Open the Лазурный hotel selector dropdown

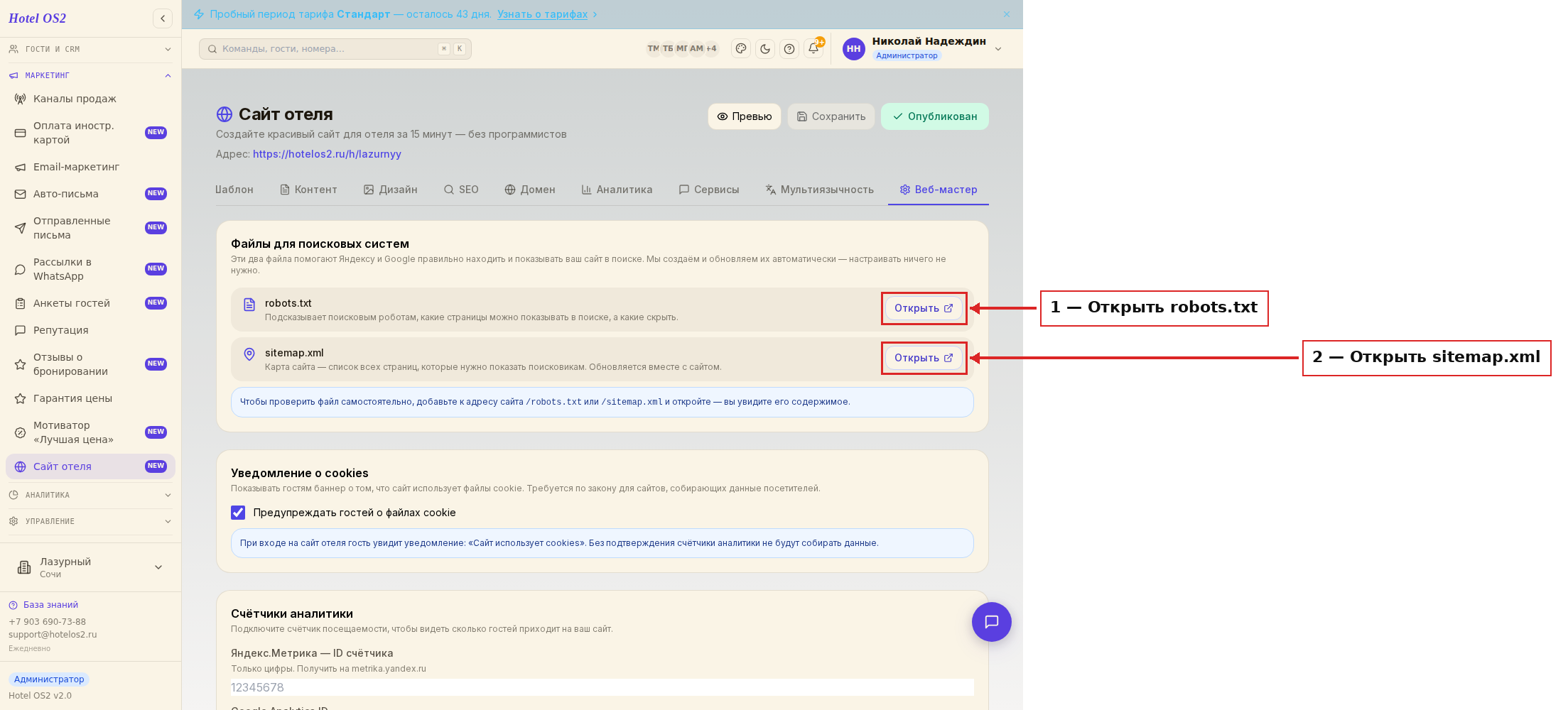point(90,567)
